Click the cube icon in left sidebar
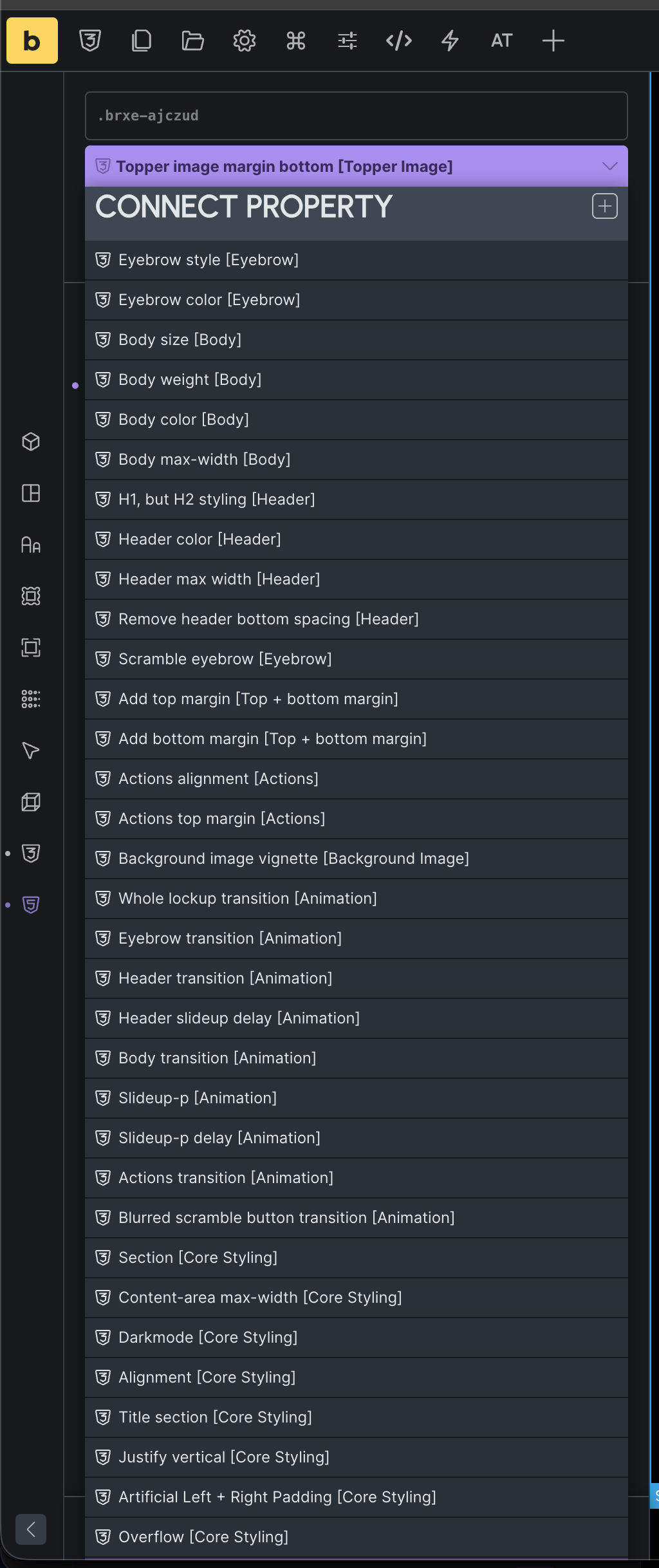Image resolution: width=659 pixels, height=1568 pixels. point(31,442)
